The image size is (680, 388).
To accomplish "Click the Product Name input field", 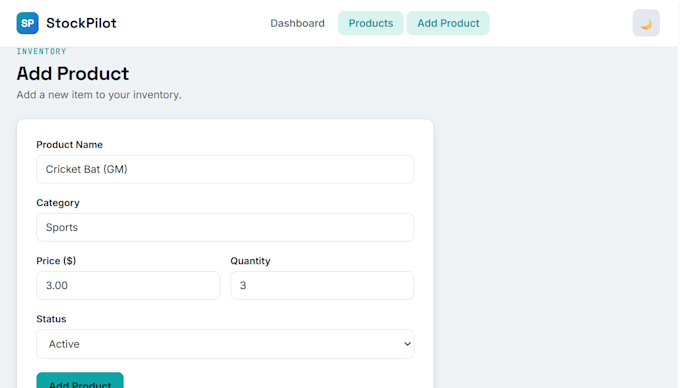I will click(x=225, y=169).
